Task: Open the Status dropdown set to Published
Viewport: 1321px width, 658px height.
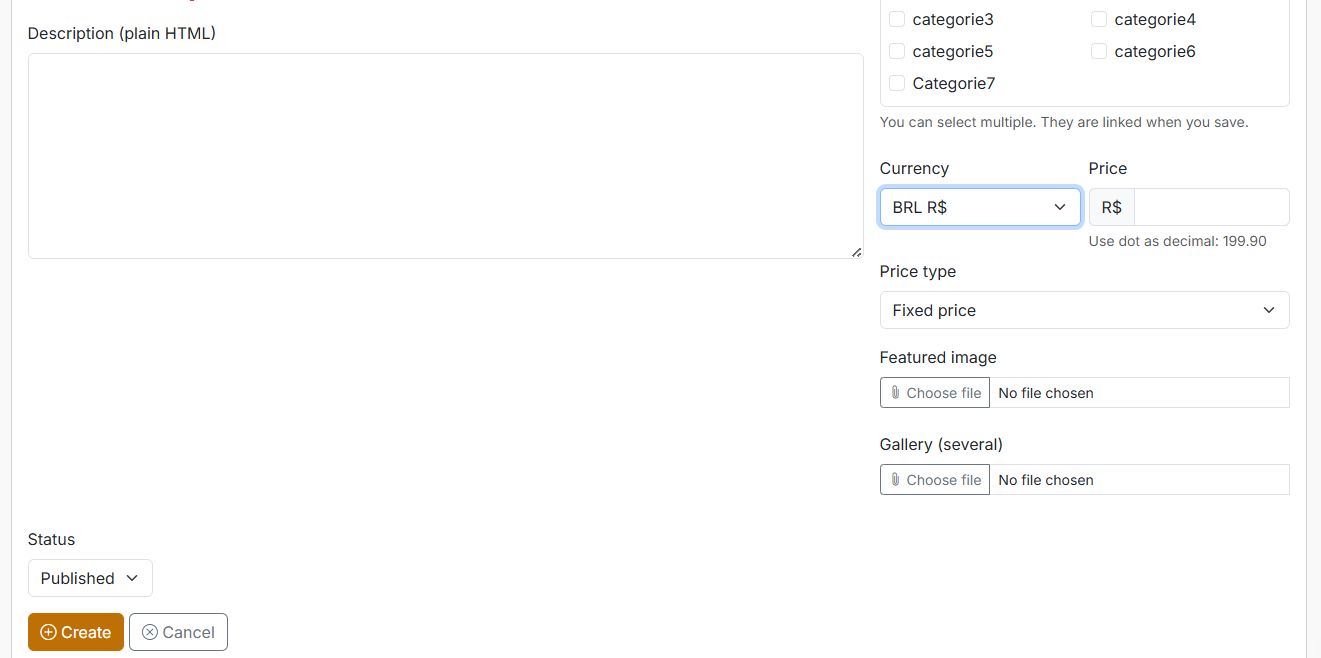Action: (90, 578)
